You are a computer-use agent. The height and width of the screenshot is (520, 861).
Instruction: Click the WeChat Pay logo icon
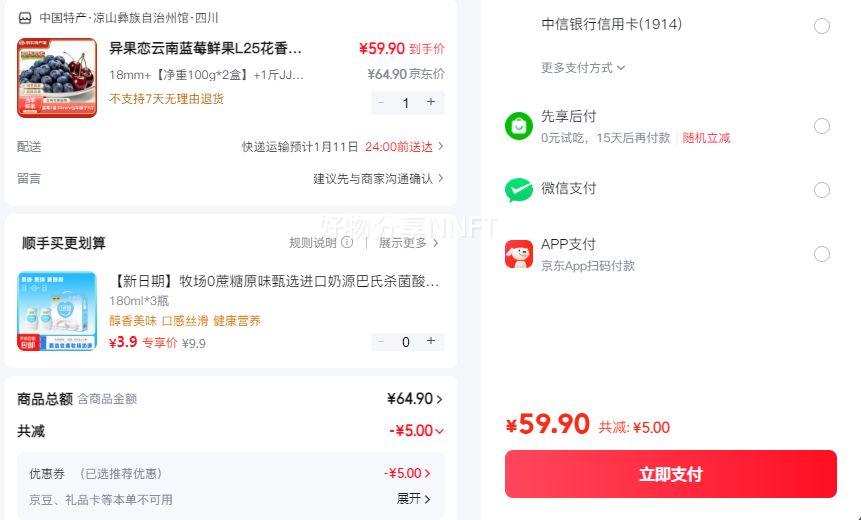tap(519, 190)
